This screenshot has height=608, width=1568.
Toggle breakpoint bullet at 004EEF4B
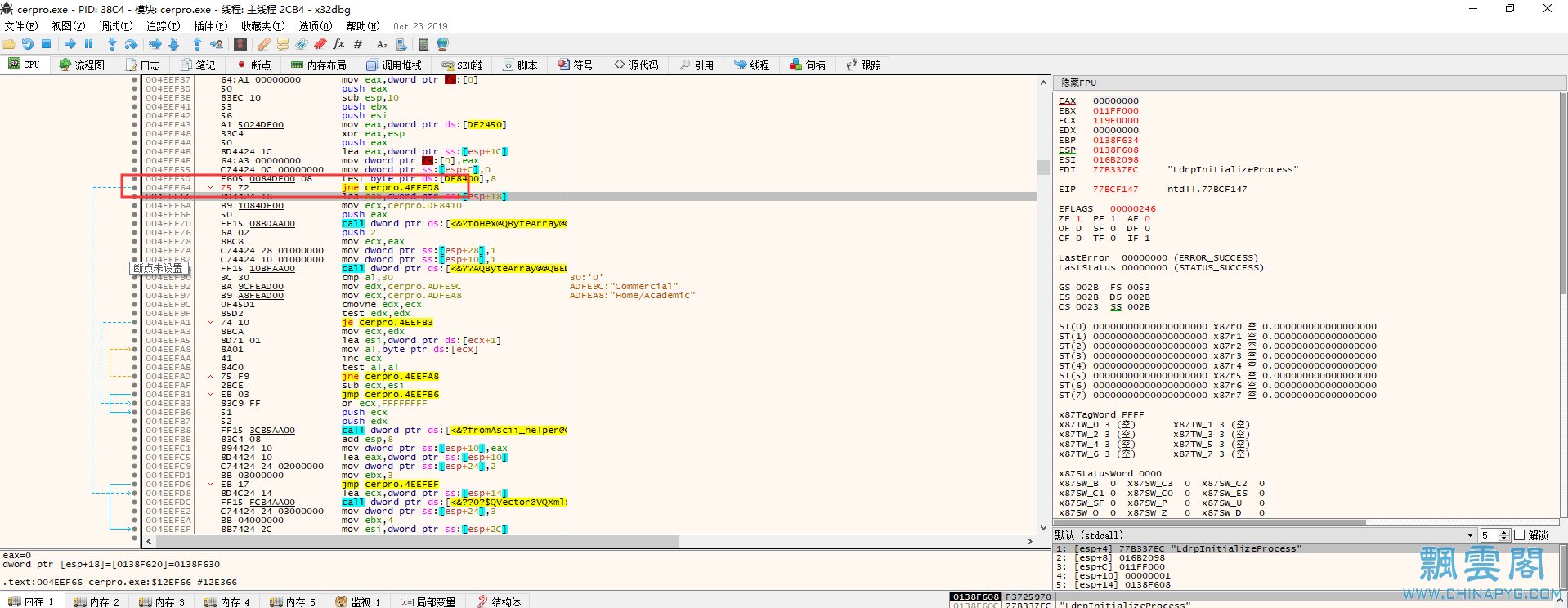135,152
